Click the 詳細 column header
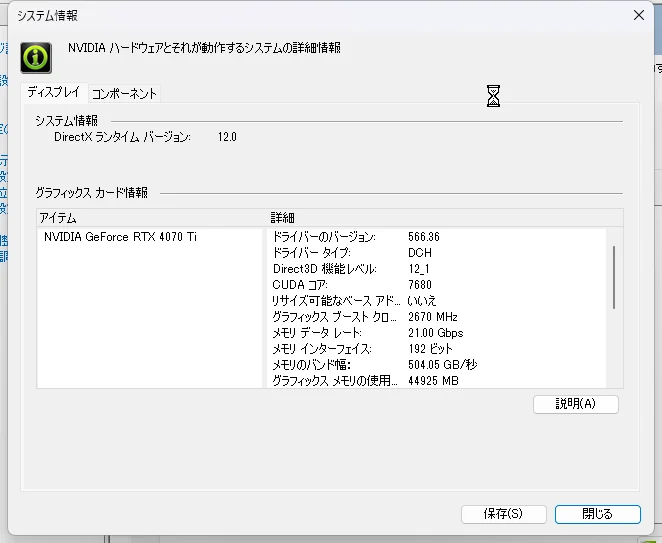The width and height of the screenshot is (662, 543). pos(282,217)
